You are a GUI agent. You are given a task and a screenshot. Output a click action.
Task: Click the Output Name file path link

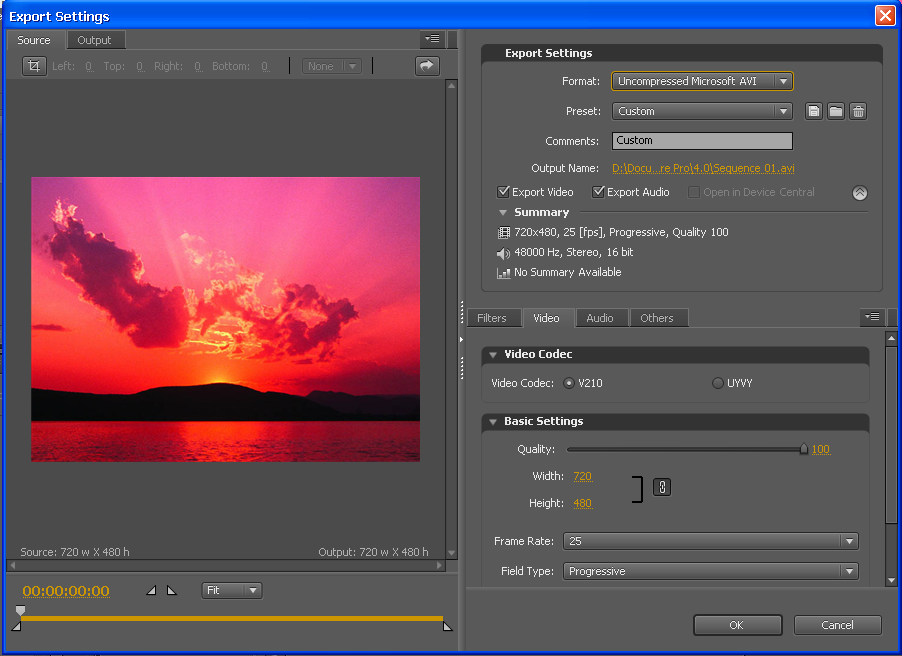coord(703,168)
